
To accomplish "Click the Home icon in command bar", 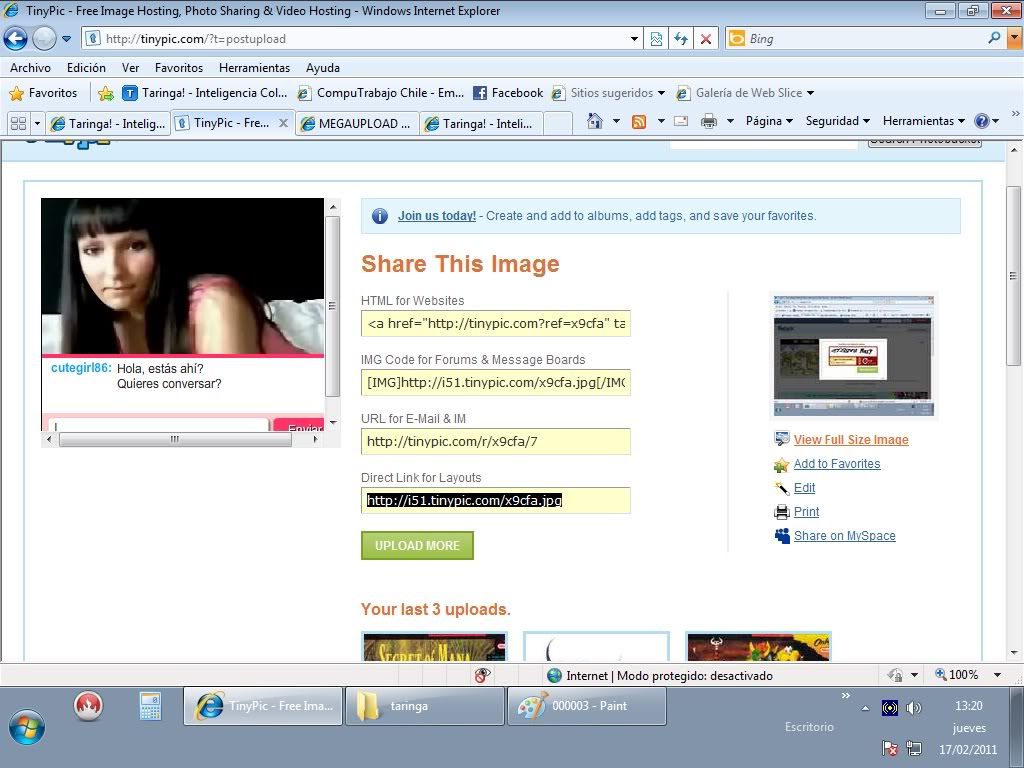I will [x=594, y=121].
